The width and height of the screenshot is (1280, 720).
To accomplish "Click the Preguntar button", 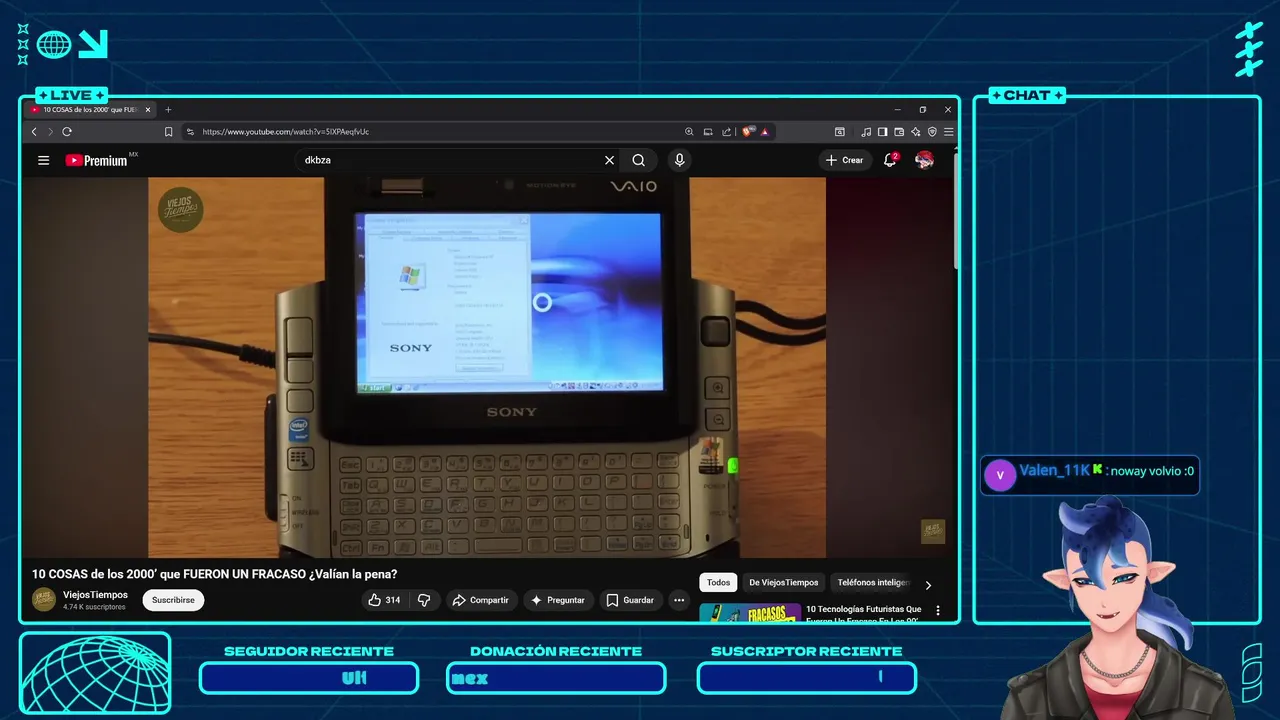I will point(558,600).
